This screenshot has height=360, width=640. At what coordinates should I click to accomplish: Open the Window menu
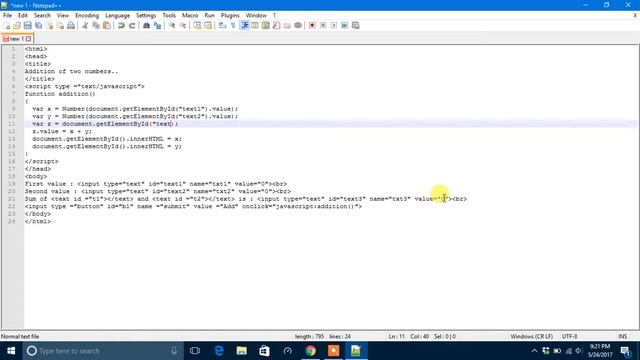[x=256, y=16]
